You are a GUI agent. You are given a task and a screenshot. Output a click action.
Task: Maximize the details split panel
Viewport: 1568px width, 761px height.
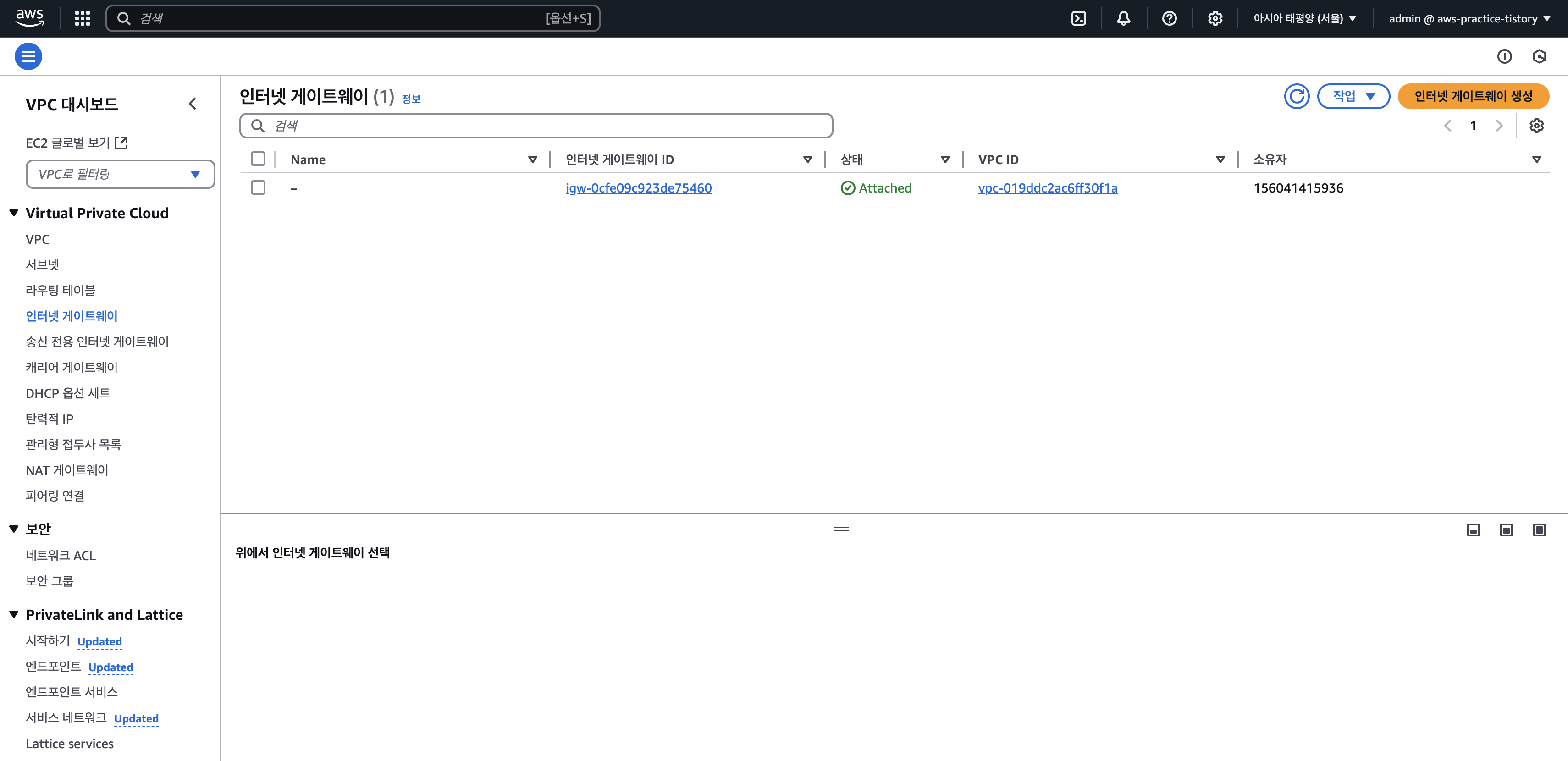[x=1539, y=529]
